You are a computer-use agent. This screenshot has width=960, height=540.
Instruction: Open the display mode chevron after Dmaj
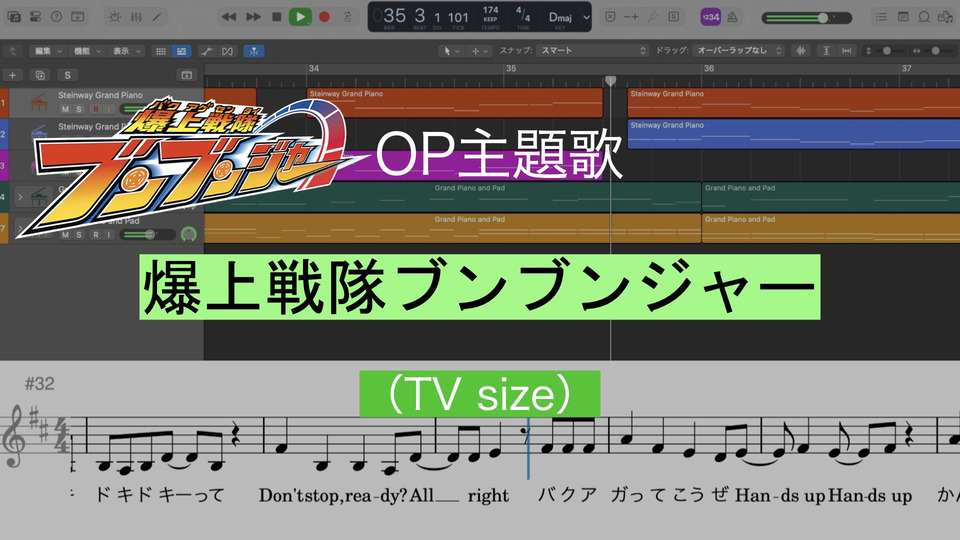click(586, 17)
